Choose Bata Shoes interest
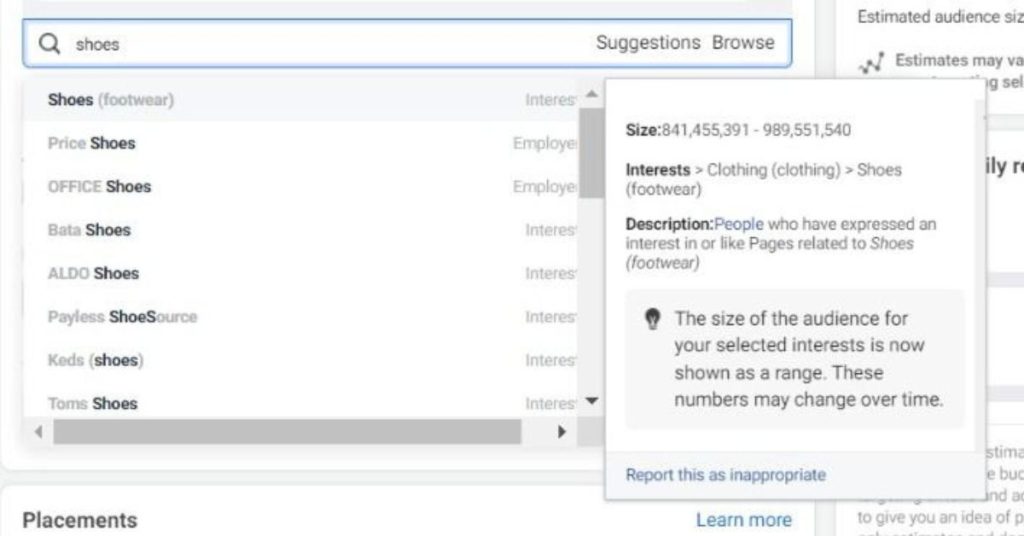The height and width of the screenshot is (536, 1024). coord(300,230)
